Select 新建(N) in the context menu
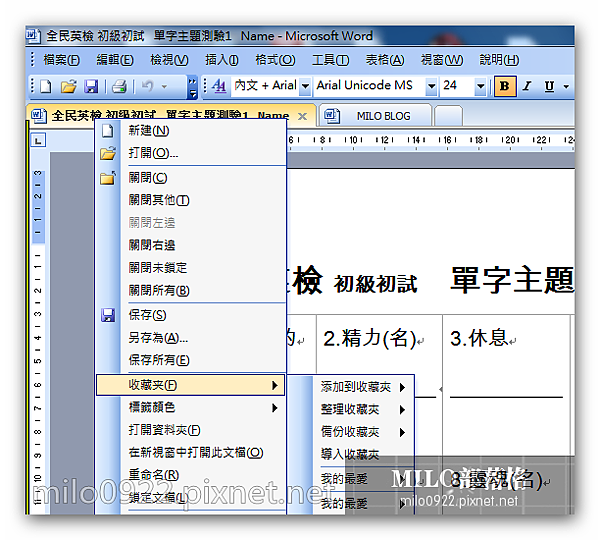Viewport: 600px width, 540px height. click(x=191, y=131)
